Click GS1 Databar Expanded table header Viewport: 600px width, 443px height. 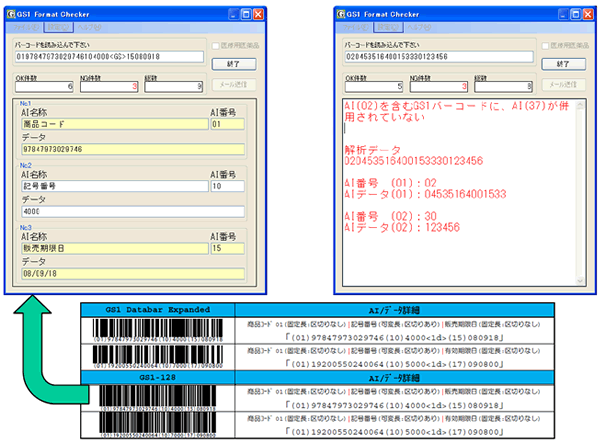(158, 310)
